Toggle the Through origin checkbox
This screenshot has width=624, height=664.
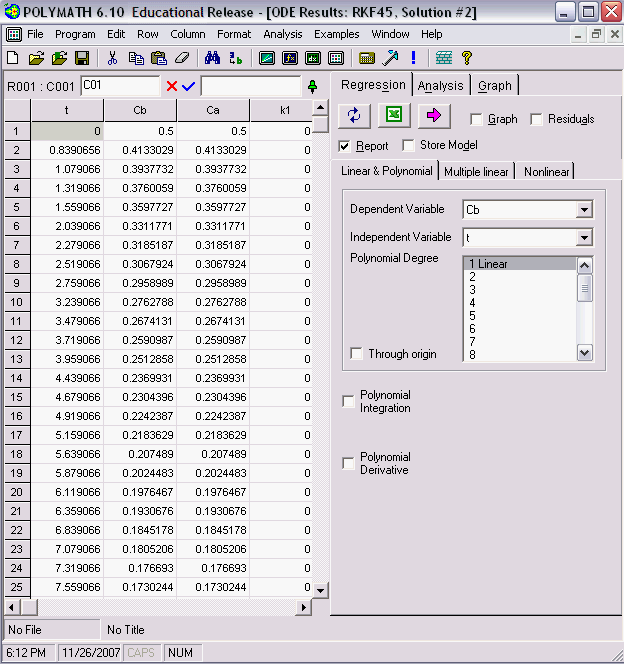click(x=357, y=354)
